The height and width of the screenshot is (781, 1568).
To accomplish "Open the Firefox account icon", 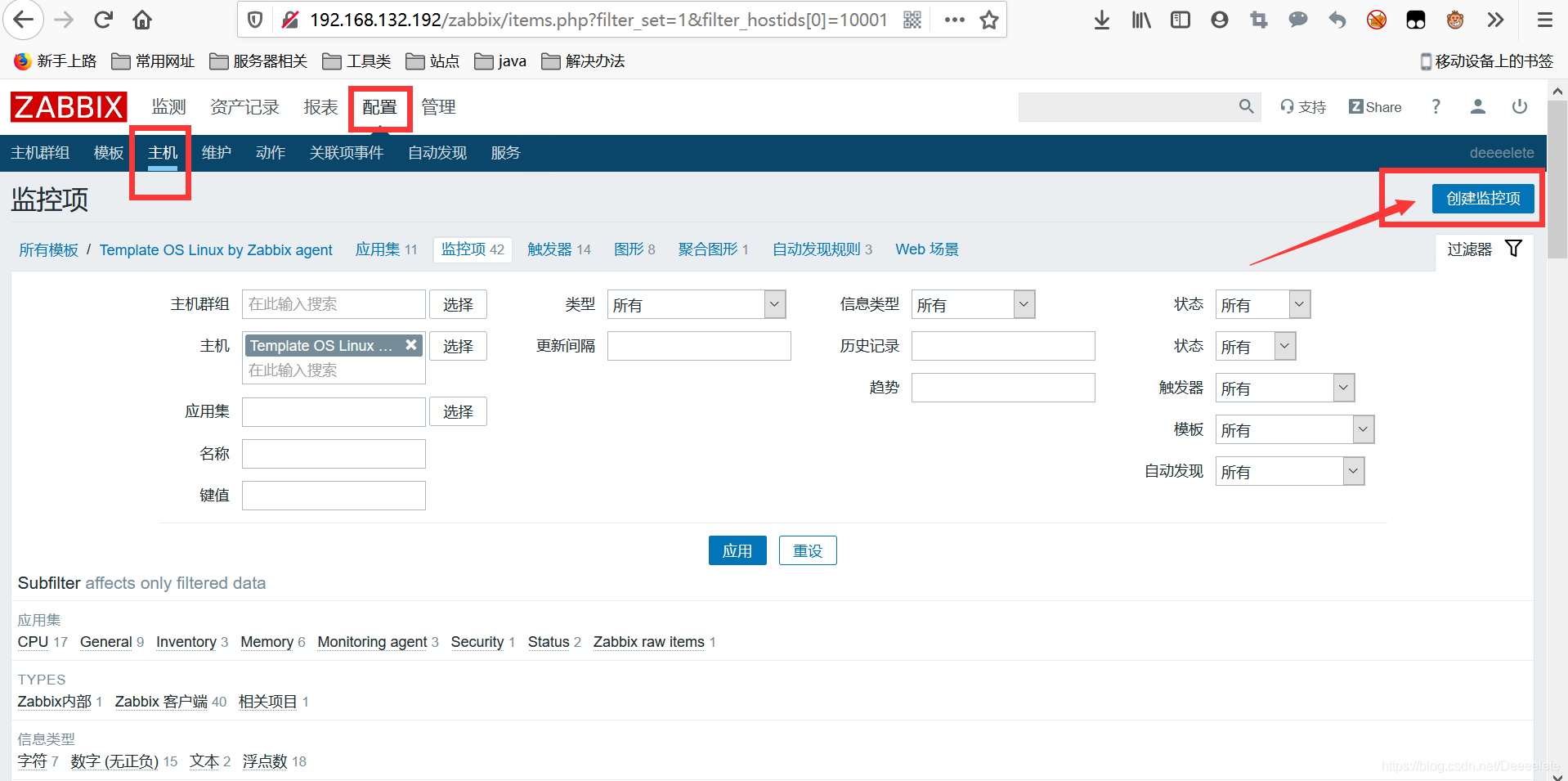I will point(1220,20).
